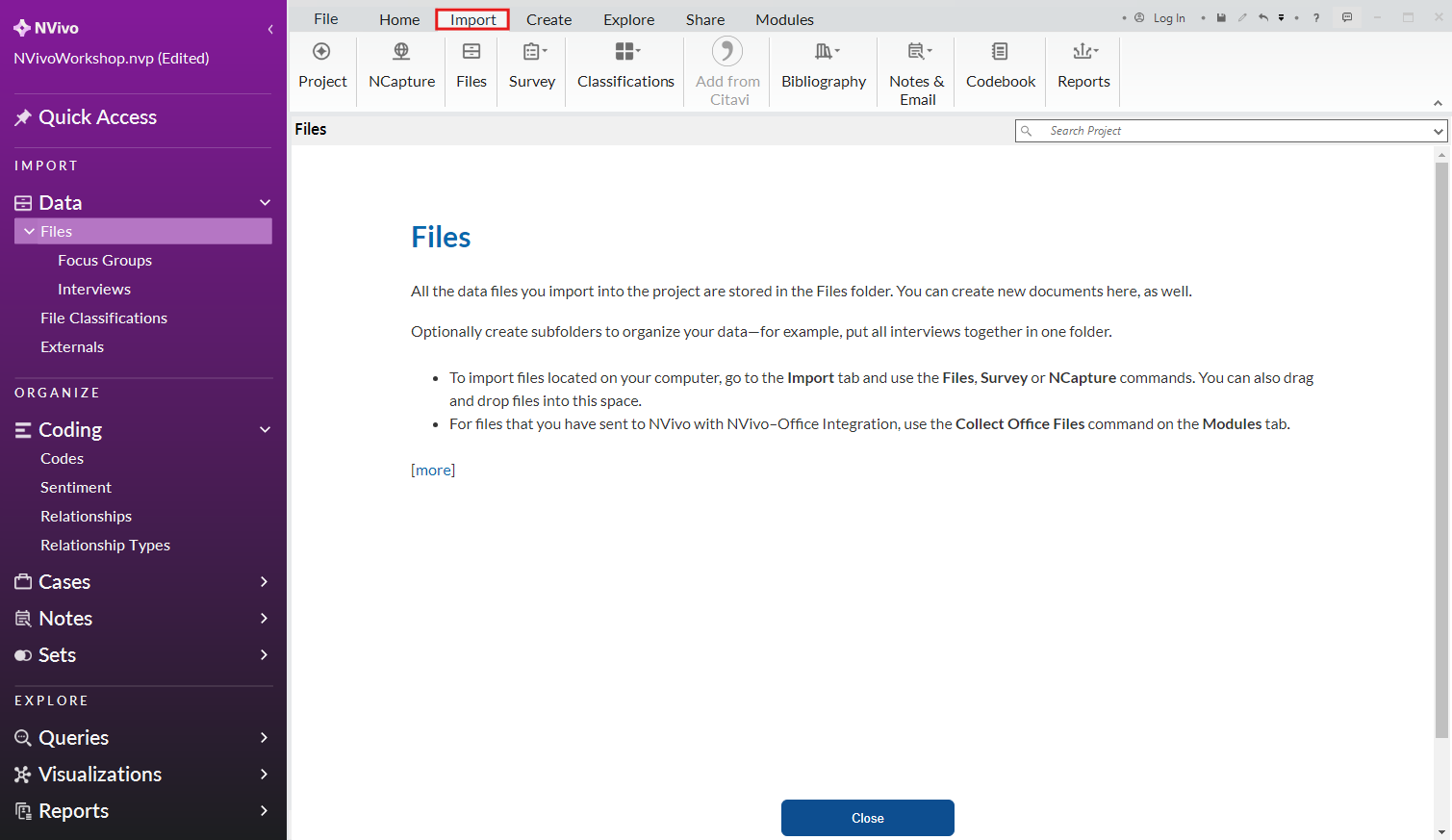The image size is (1452, 840).
Task: Click the Coding section icon
Action: (23, 430)
